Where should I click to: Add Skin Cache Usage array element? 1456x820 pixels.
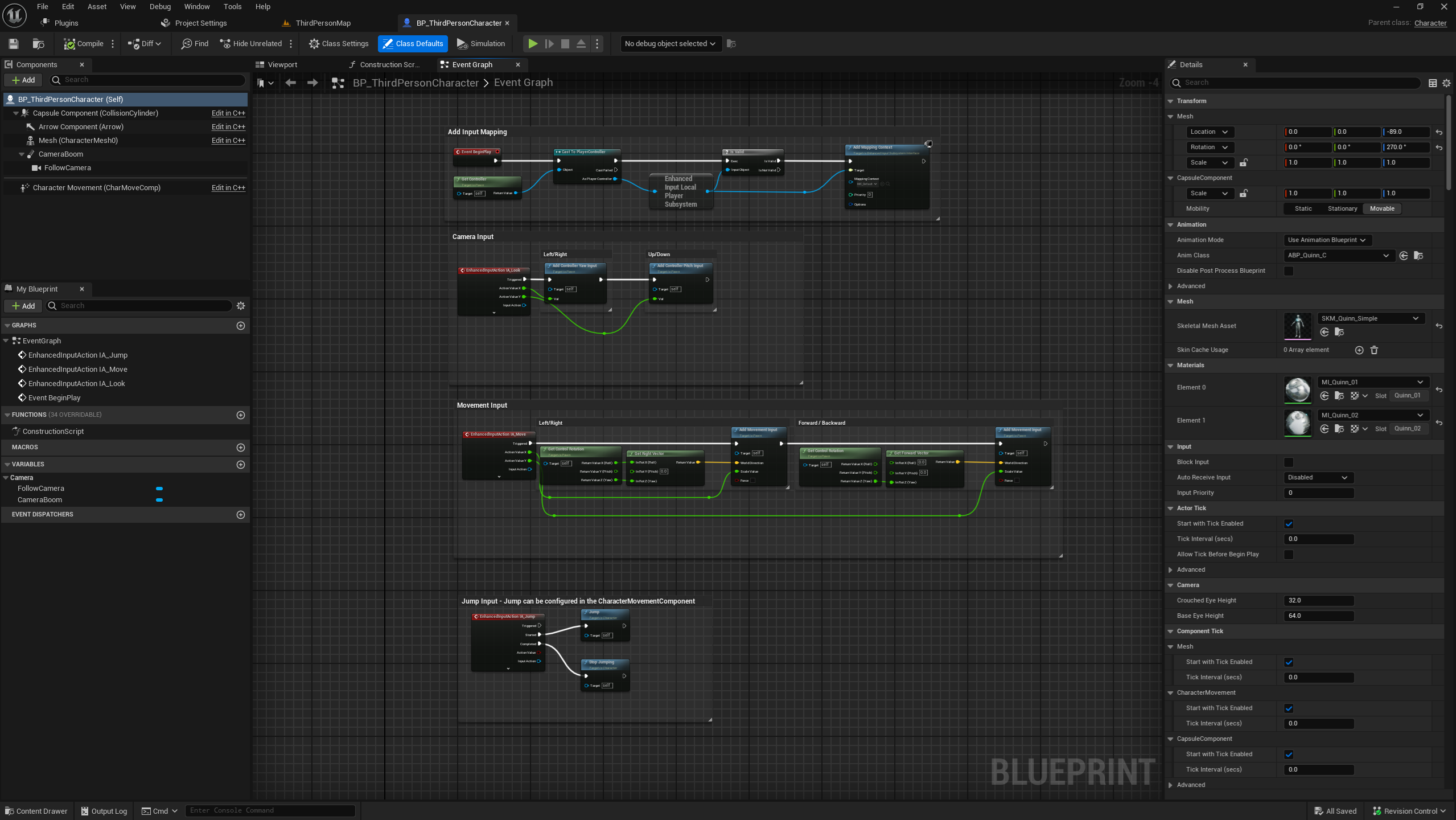(x=1359, y=350)
